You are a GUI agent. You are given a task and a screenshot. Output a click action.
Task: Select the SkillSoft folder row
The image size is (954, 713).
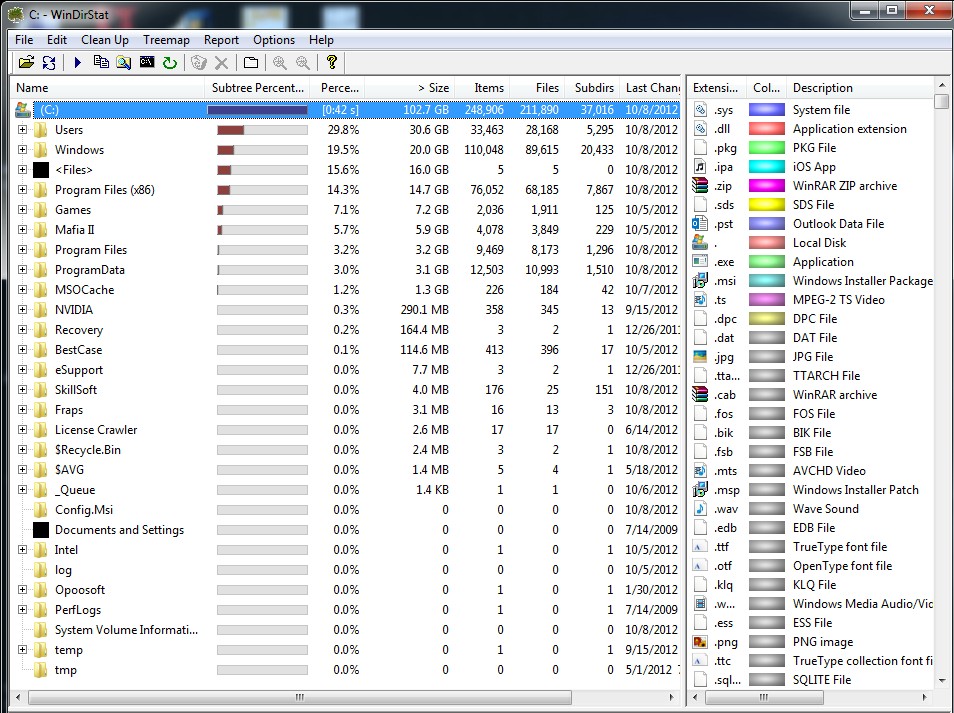(x=75, y=389)
